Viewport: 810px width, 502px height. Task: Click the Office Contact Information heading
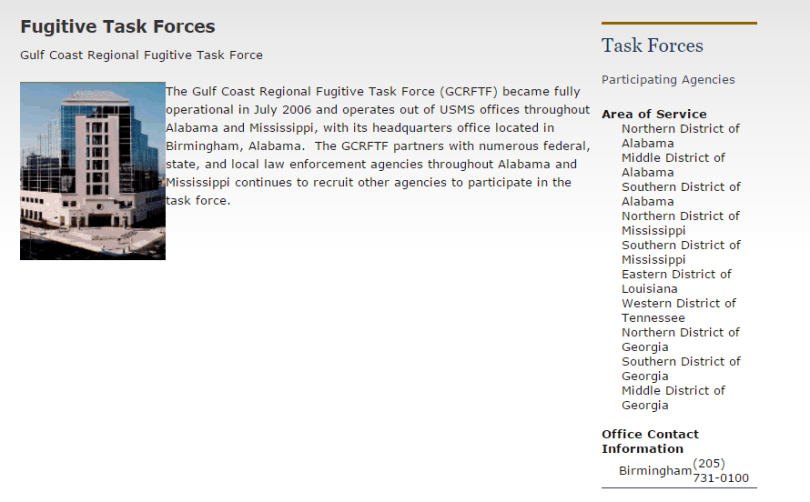tap(650, 441)
